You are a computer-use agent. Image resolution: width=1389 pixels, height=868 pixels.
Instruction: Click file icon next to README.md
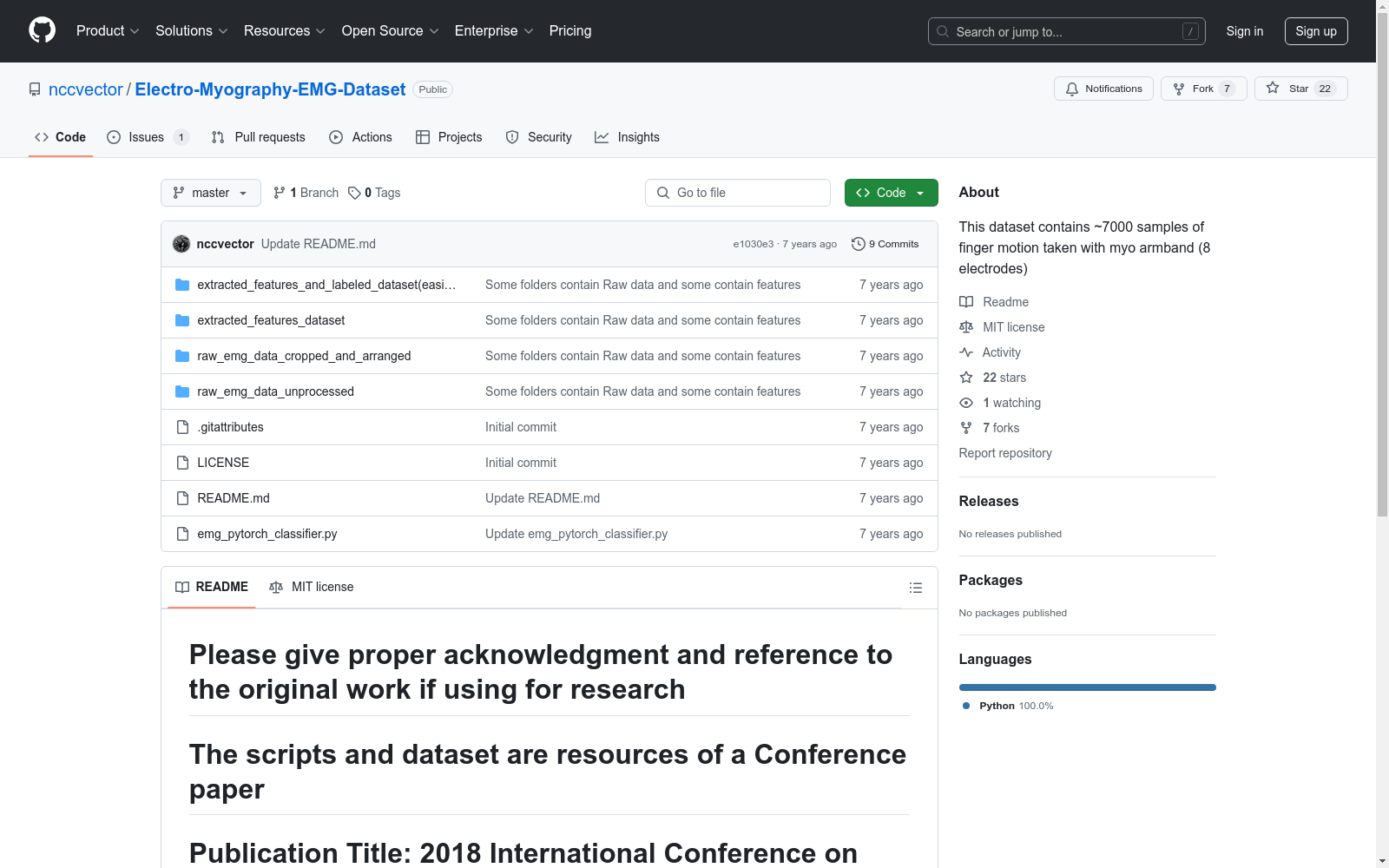point(182,498)
